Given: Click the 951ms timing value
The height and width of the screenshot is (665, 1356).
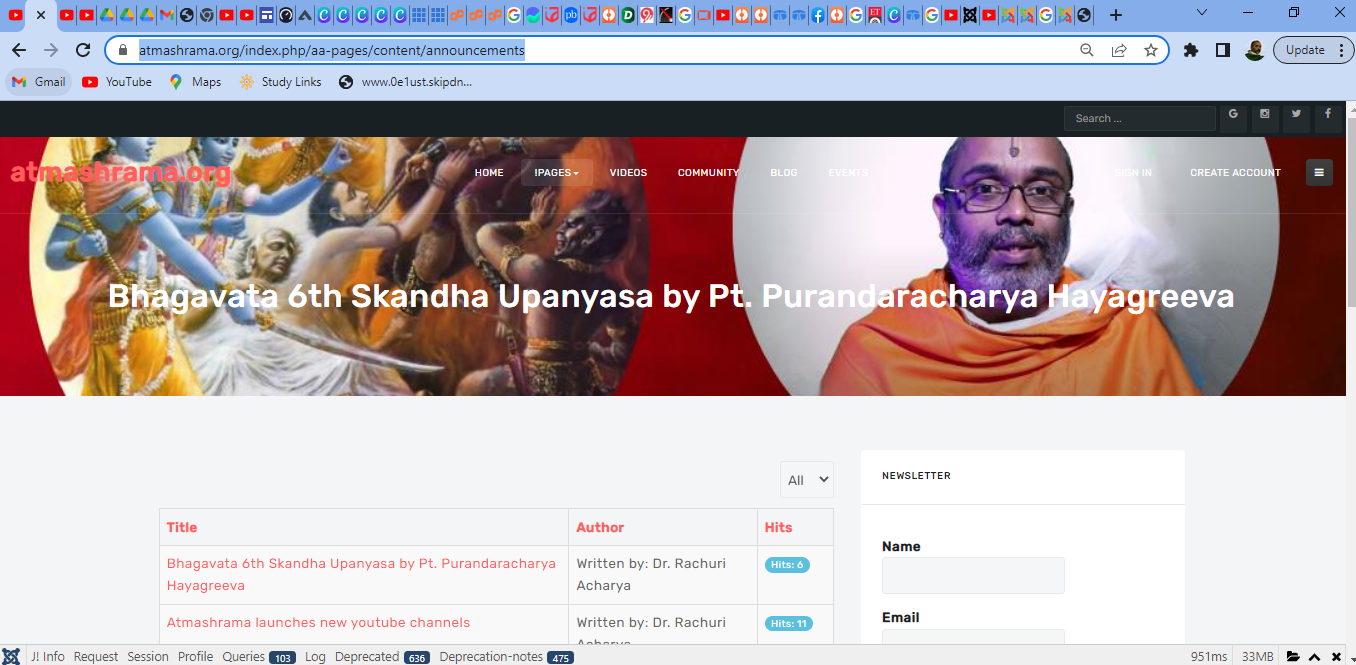Looking at the screenshot, I should pos(1209,657).
